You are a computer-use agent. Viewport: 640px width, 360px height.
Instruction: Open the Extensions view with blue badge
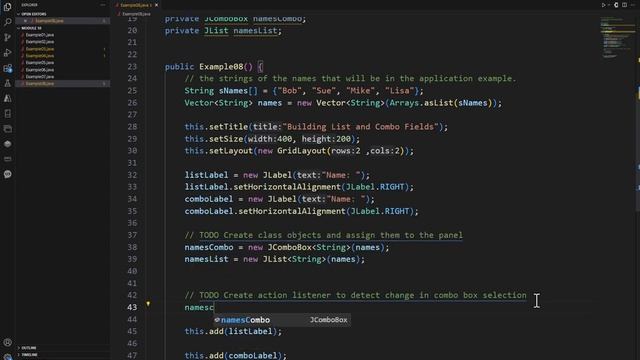point(7,68)
